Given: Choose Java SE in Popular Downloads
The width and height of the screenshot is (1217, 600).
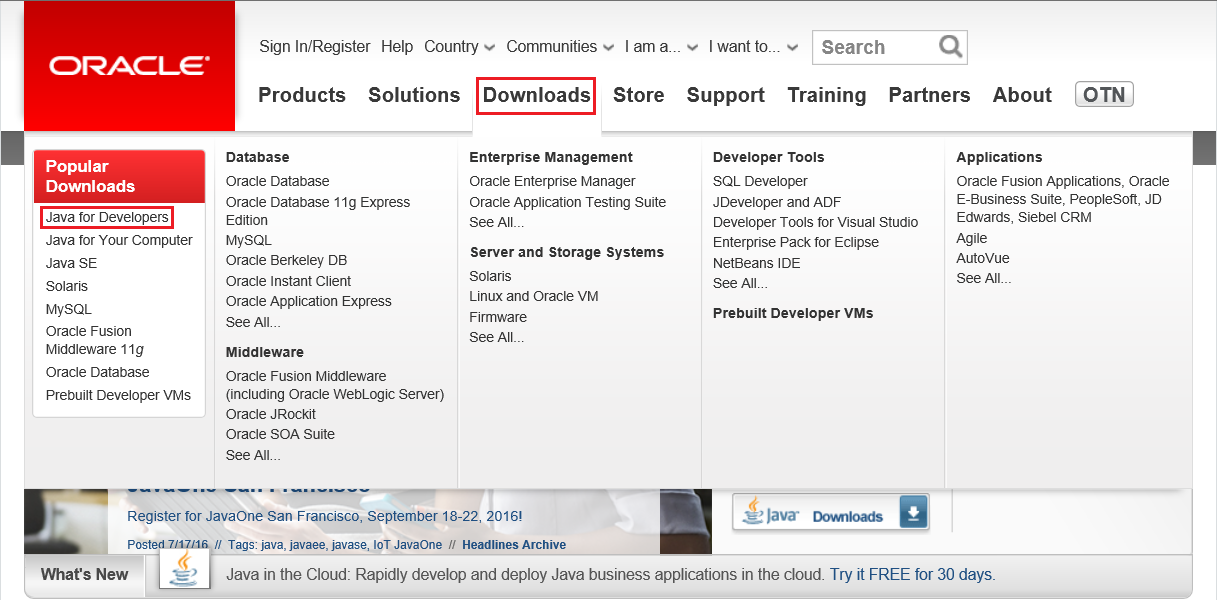Looking at the screenshot, I should tap(71, 263).
